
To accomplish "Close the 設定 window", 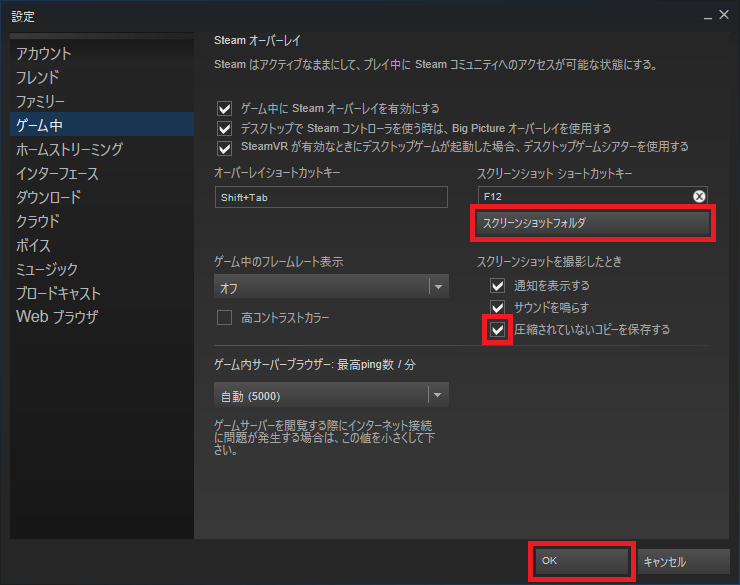I will pyautogui.click(x=724, y=15).
